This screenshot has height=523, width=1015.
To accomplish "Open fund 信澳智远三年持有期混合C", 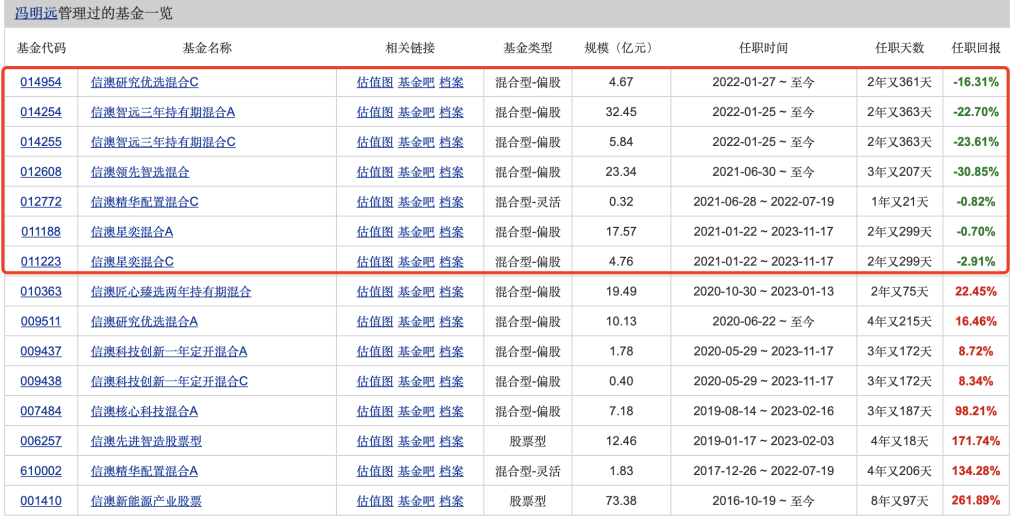I will (x=163, y=142).
